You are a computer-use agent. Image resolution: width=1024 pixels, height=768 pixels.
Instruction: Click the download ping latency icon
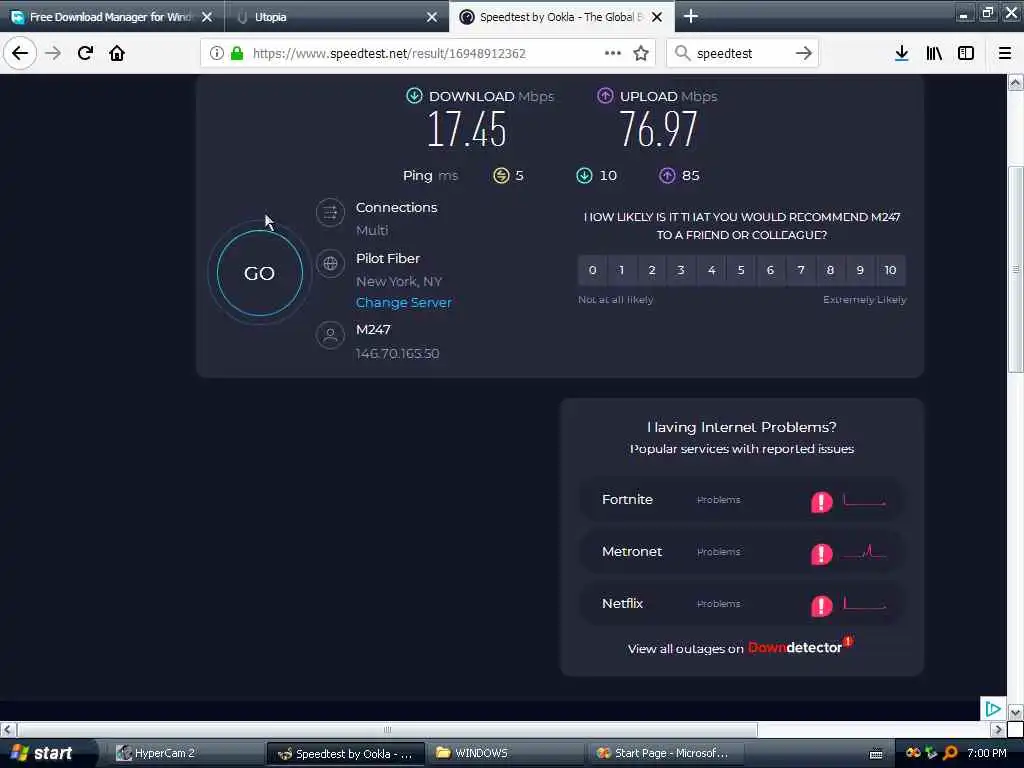pos(584,175)
